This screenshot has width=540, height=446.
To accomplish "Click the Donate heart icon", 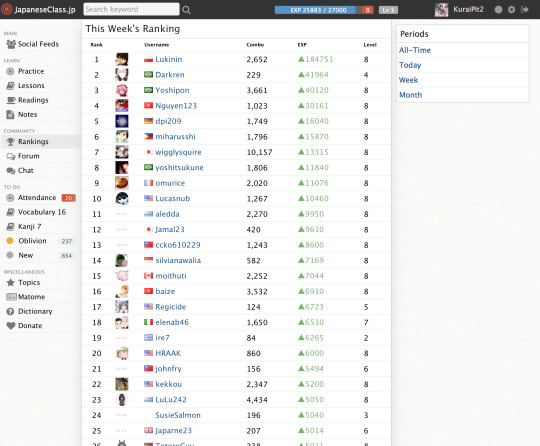I will (x=11, y=326).
